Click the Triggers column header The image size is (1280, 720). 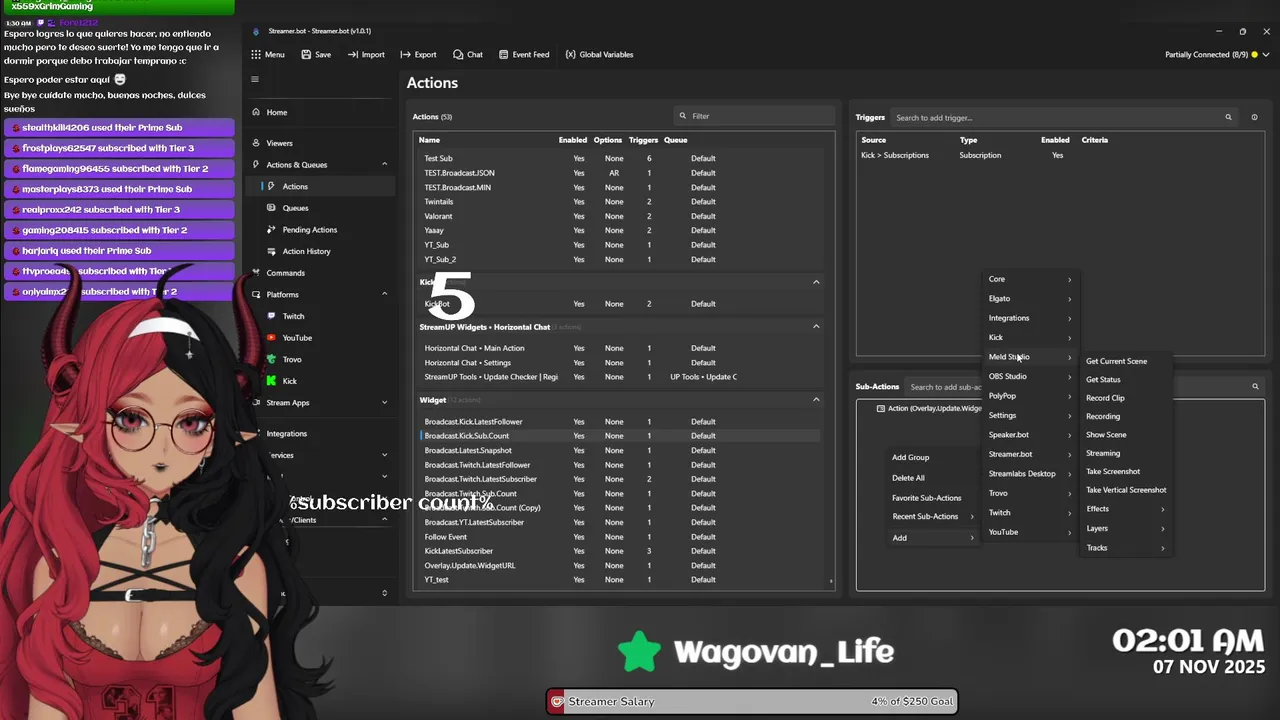[x=643, y=140]
